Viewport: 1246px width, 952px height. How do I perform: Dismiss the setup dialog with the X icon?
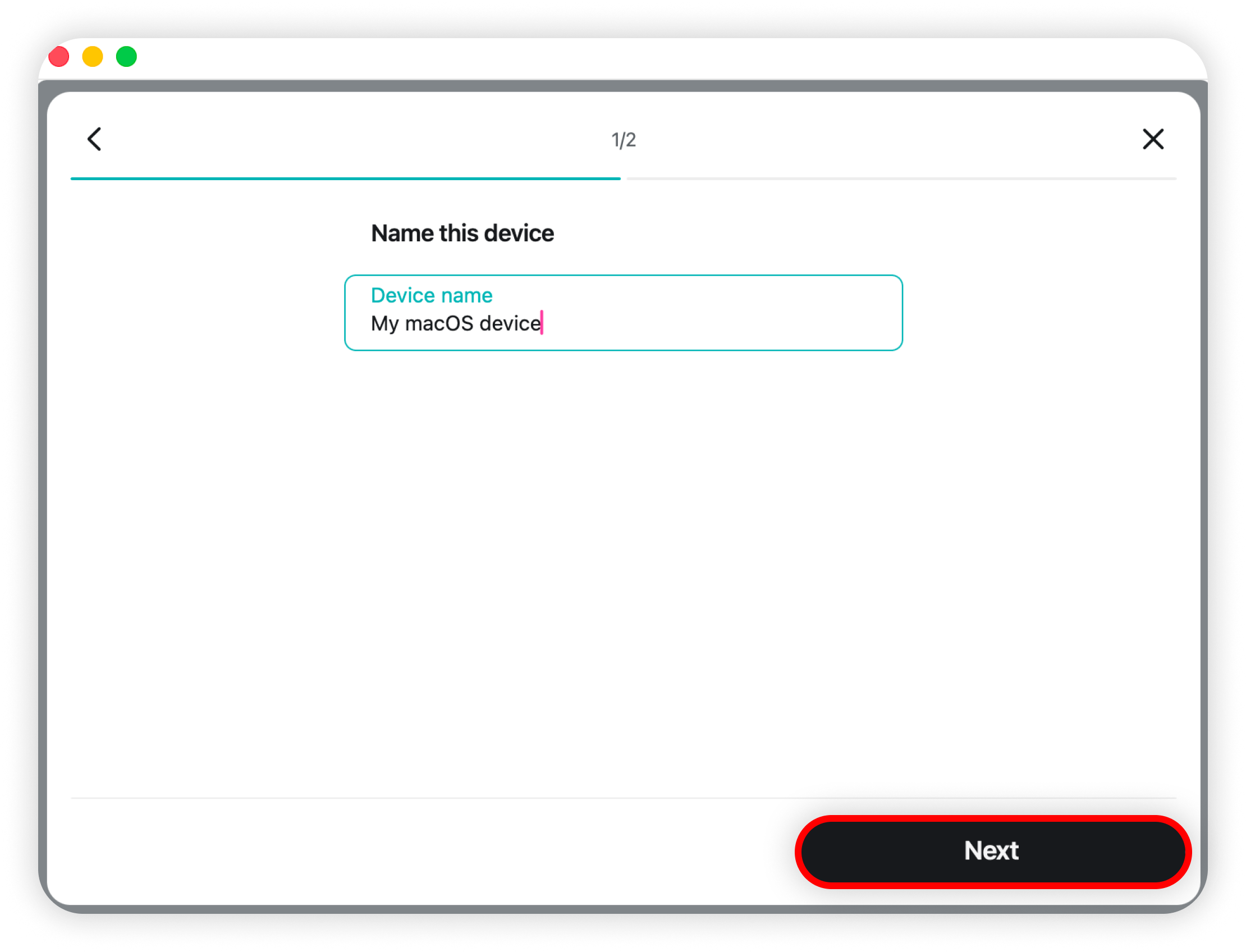point(1152,139)
